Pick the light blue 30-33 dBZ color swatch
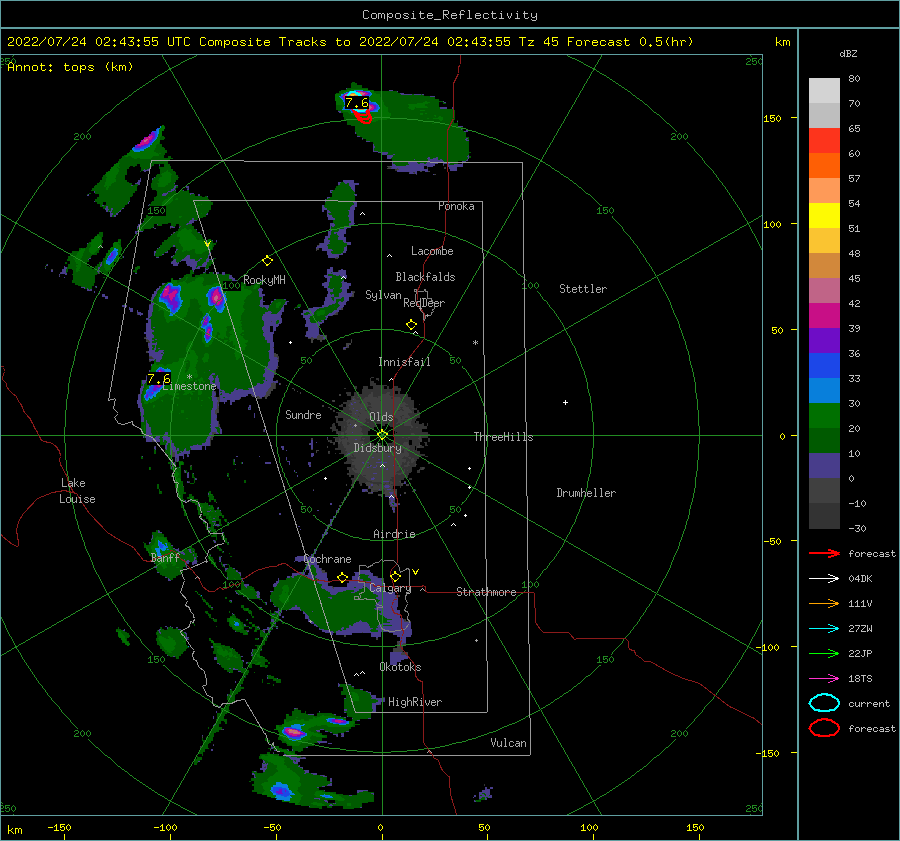Image resolution: width=900 pixels, height=841 pixels. click(824, 391)
